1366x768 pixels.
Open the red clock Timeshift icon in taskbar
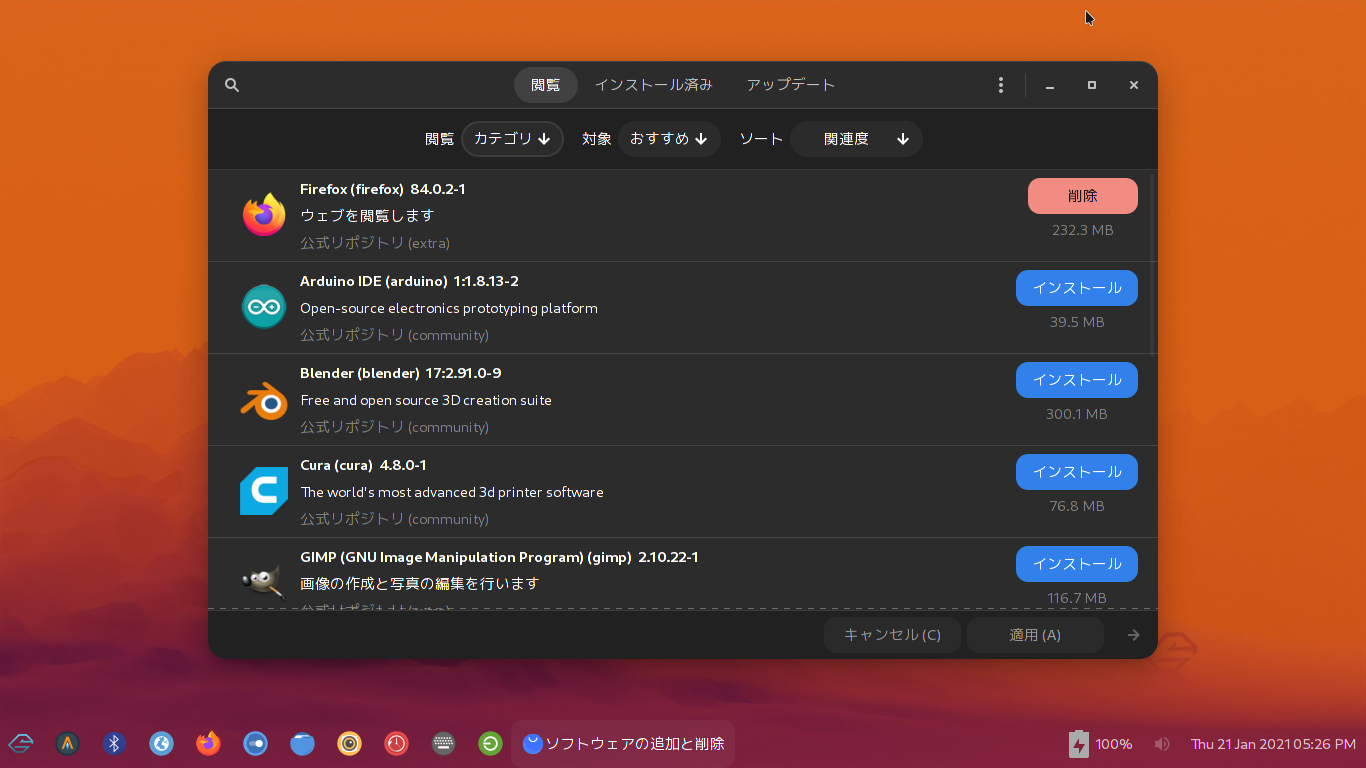pos(396,743)
